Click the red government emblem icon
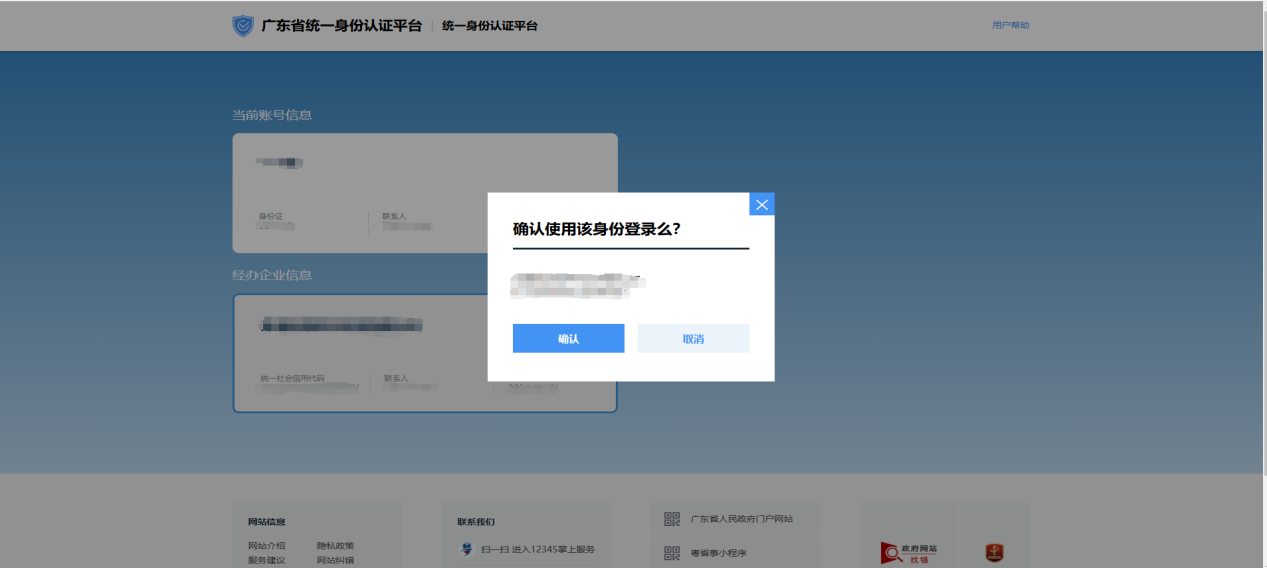Image resolution: width=1267 pixels, height=568 pixels. [x=994, y=553]
